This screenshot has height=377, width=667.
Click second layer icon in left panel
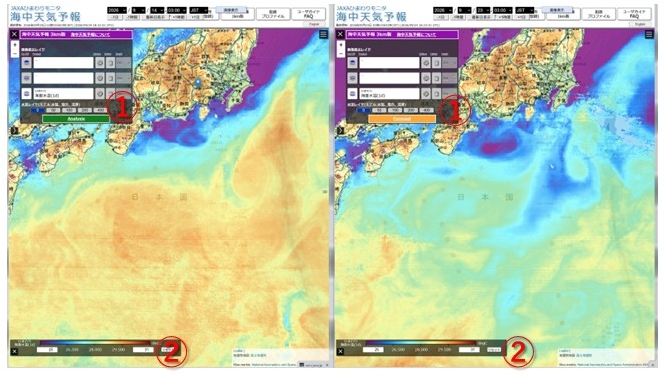tap(27, 78)
